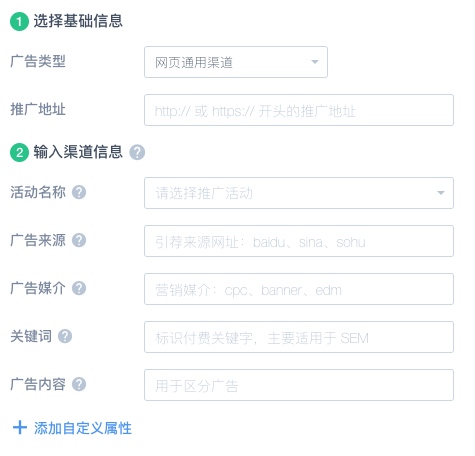Click the help icon beside 活动名称

point(79,192)
